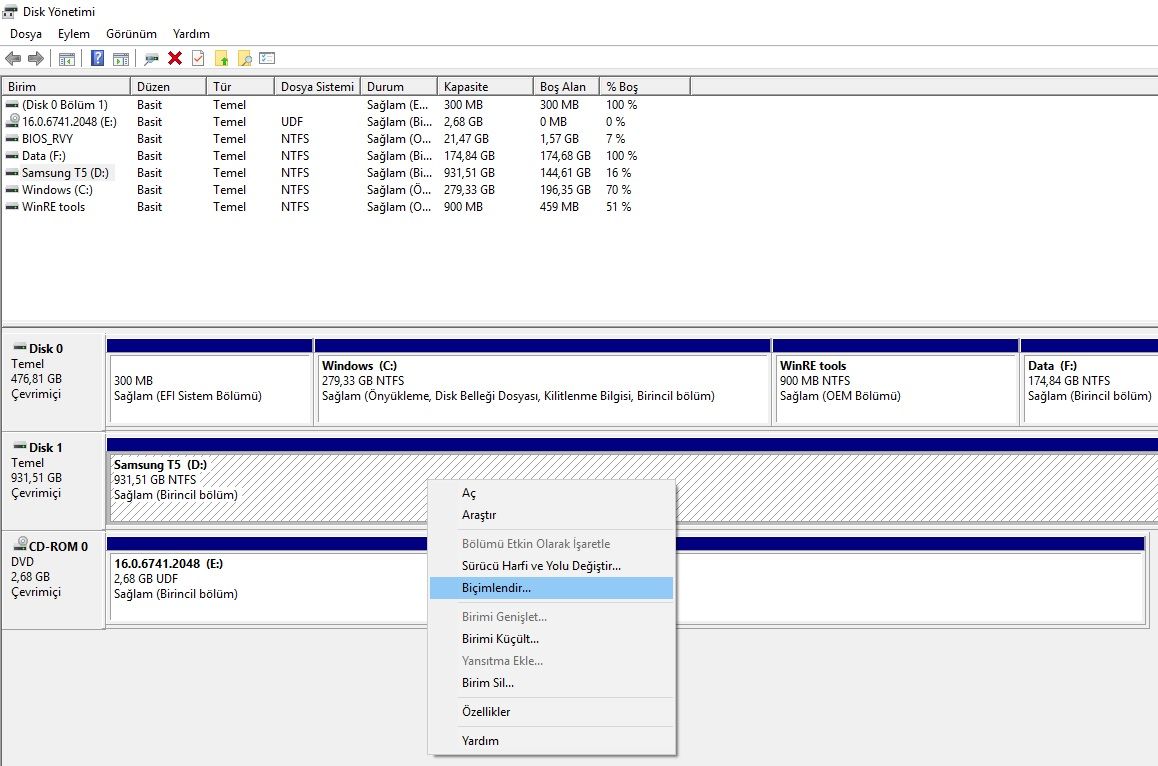The width and height of the screenshot is (1158, 766).
Task: Open Özellikler from the context menu
Action: point(551,711)
